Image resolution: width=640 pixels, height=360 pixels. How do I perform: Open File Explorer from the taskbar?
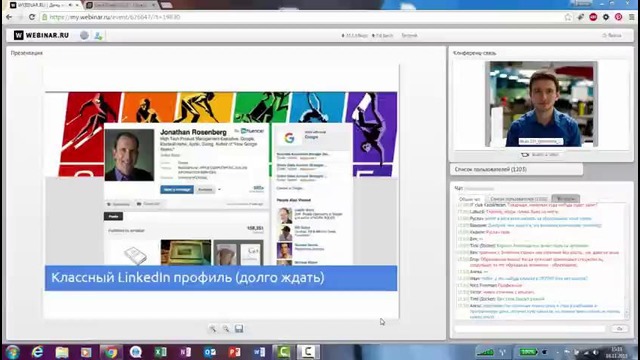[62, 352]
